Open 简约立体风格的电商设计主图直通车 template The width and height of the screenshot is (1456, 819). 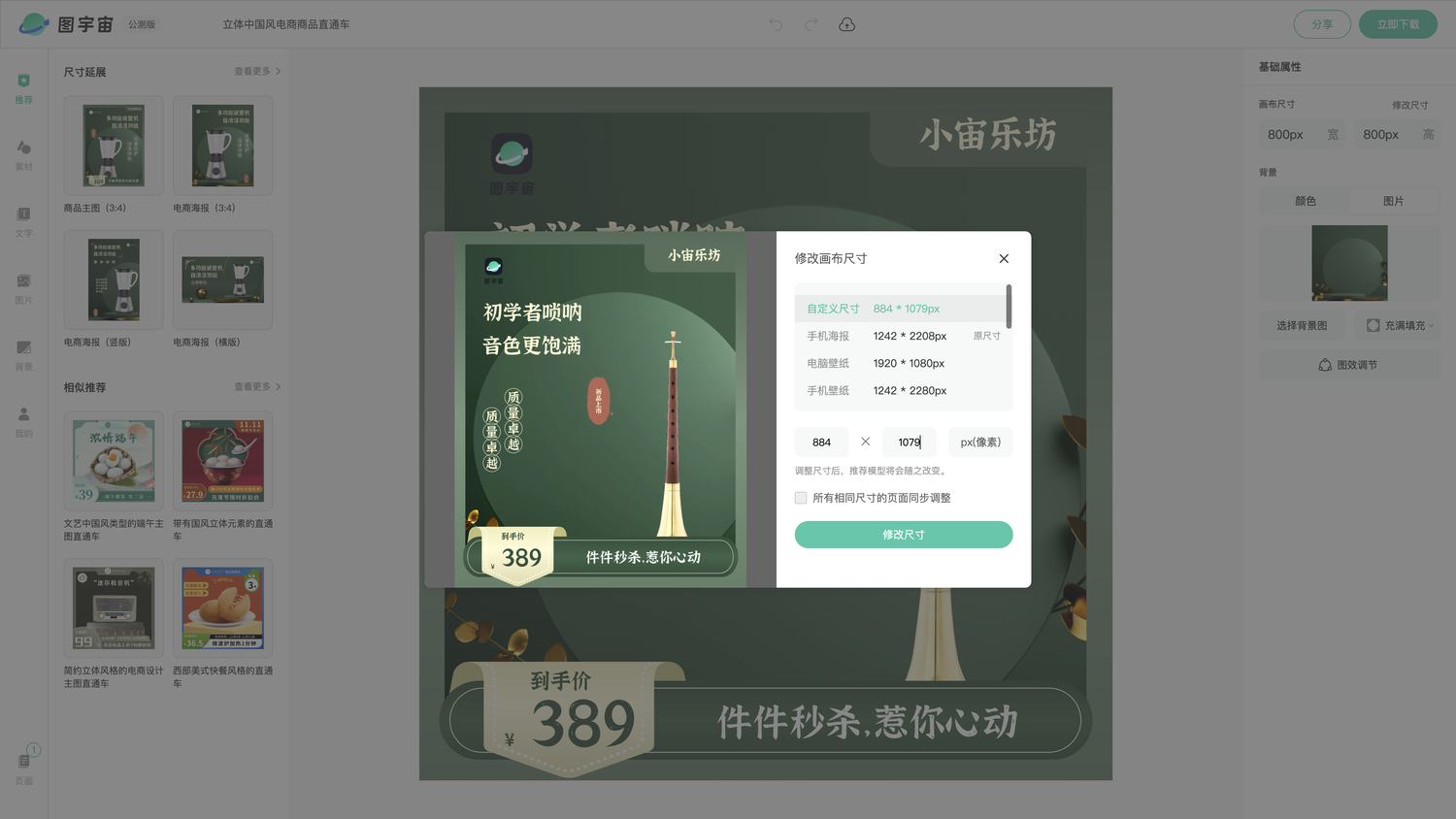coord(114,607)
